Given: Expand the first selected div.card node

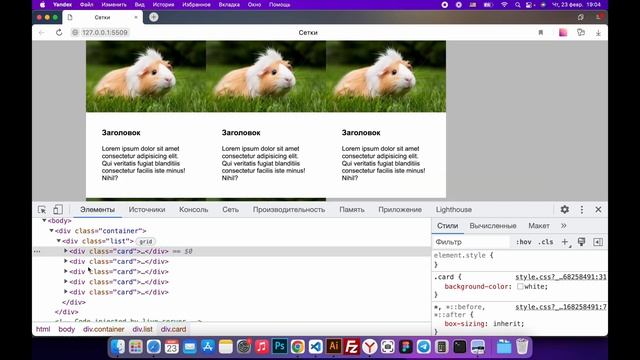Looking at the screenshot, I should [66, 251].
